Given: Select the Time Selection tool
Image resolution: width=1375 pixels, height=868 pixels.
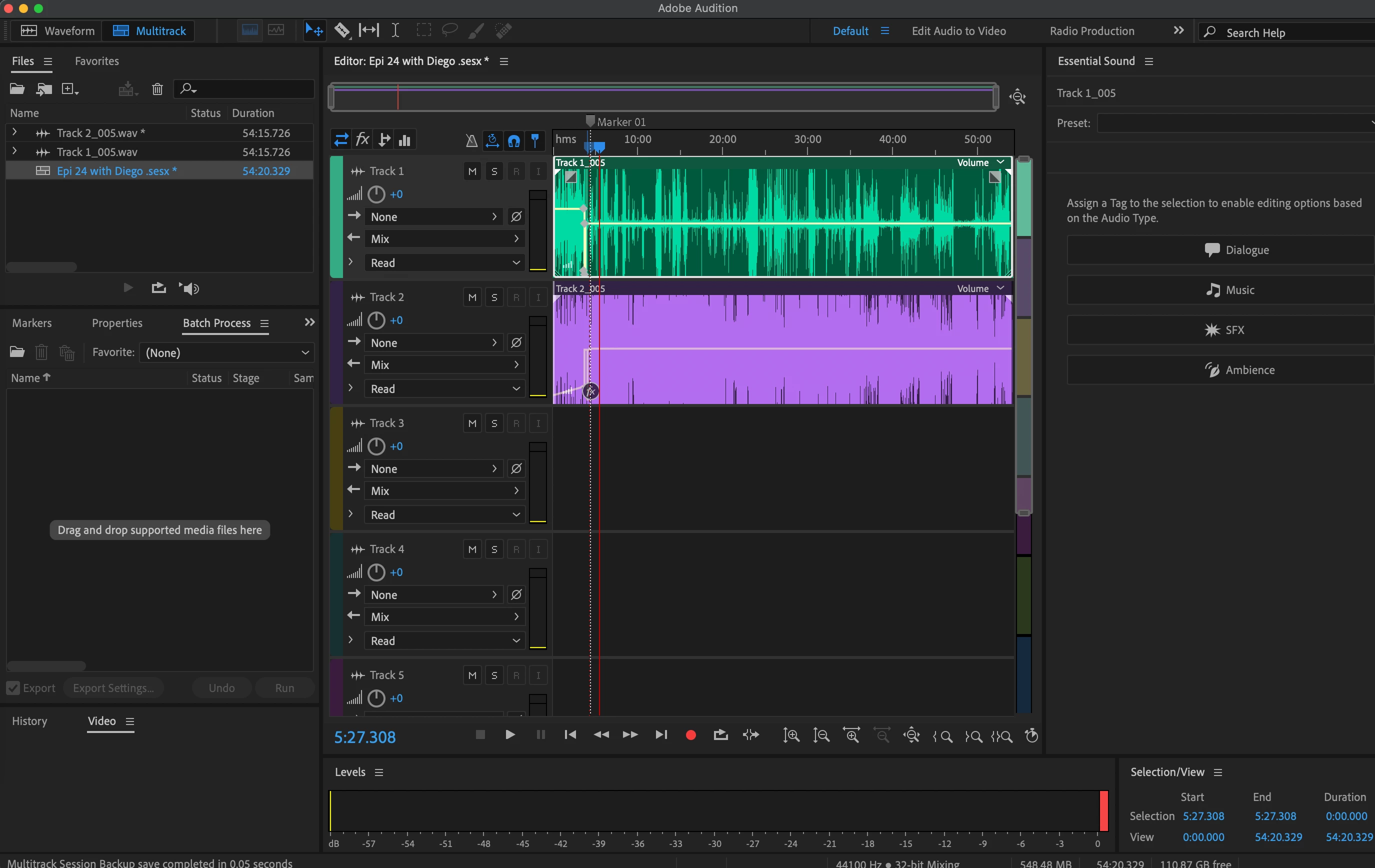Looking at the screenshot, I should point(395,30).
